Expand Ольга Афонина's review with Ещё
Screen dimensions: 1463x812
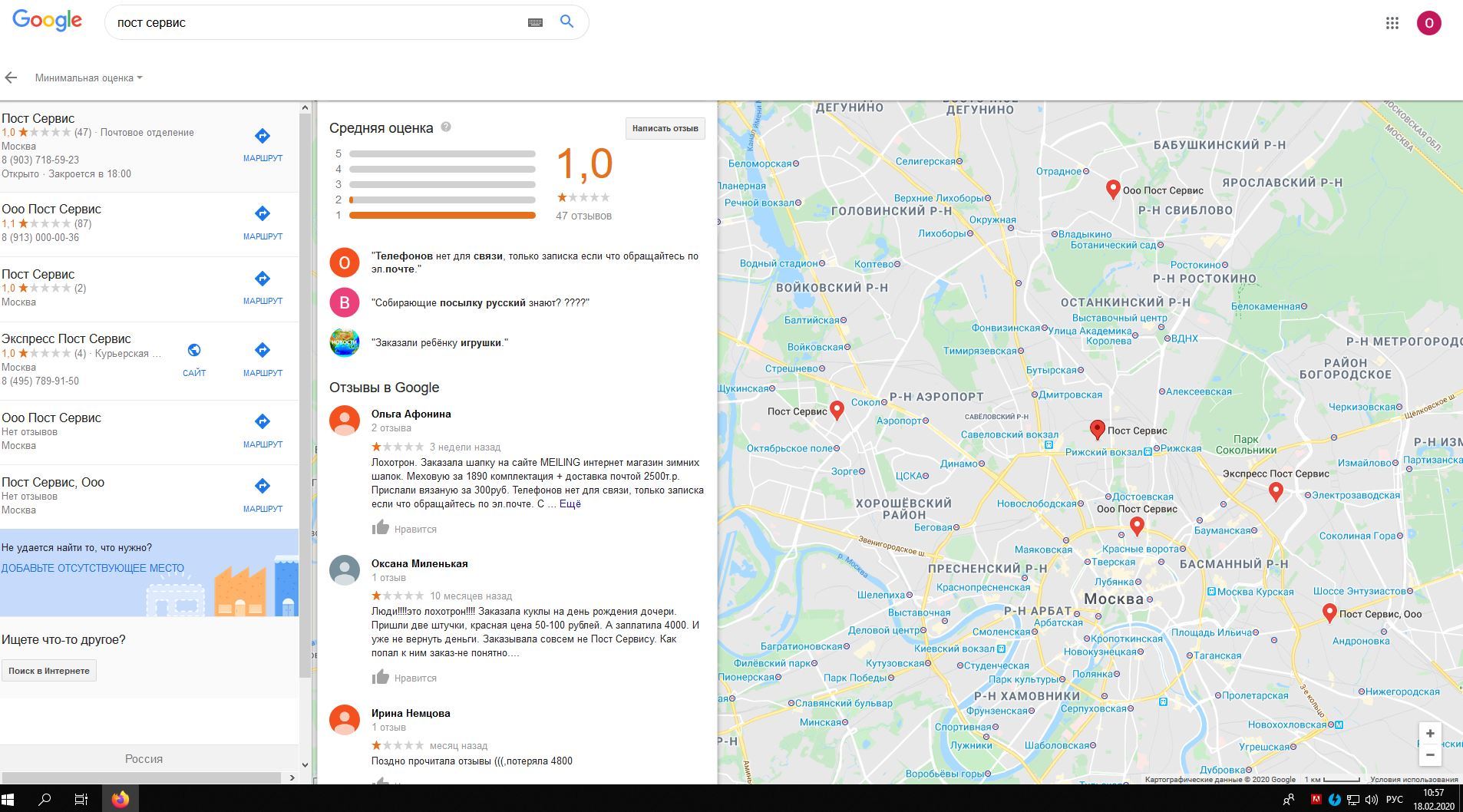tap(570, 503)
